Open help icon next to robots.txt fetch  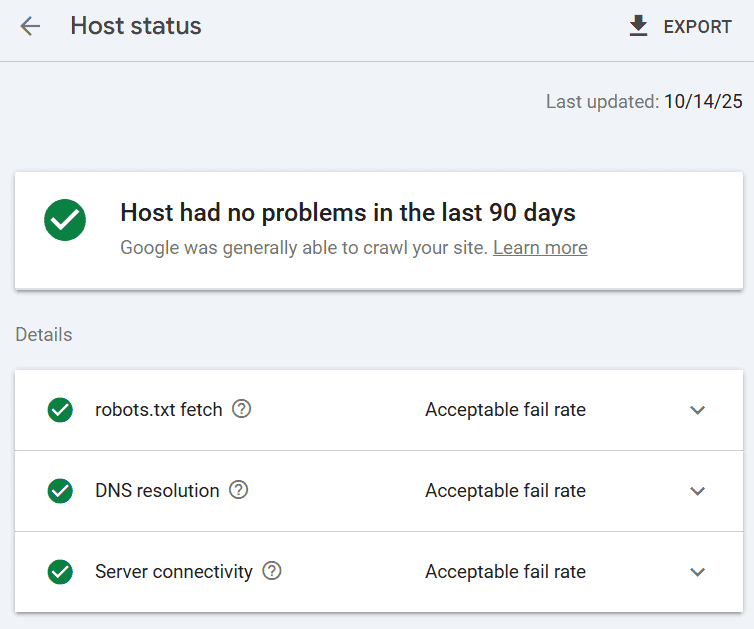pyautogui.click(x=241, y=409)
